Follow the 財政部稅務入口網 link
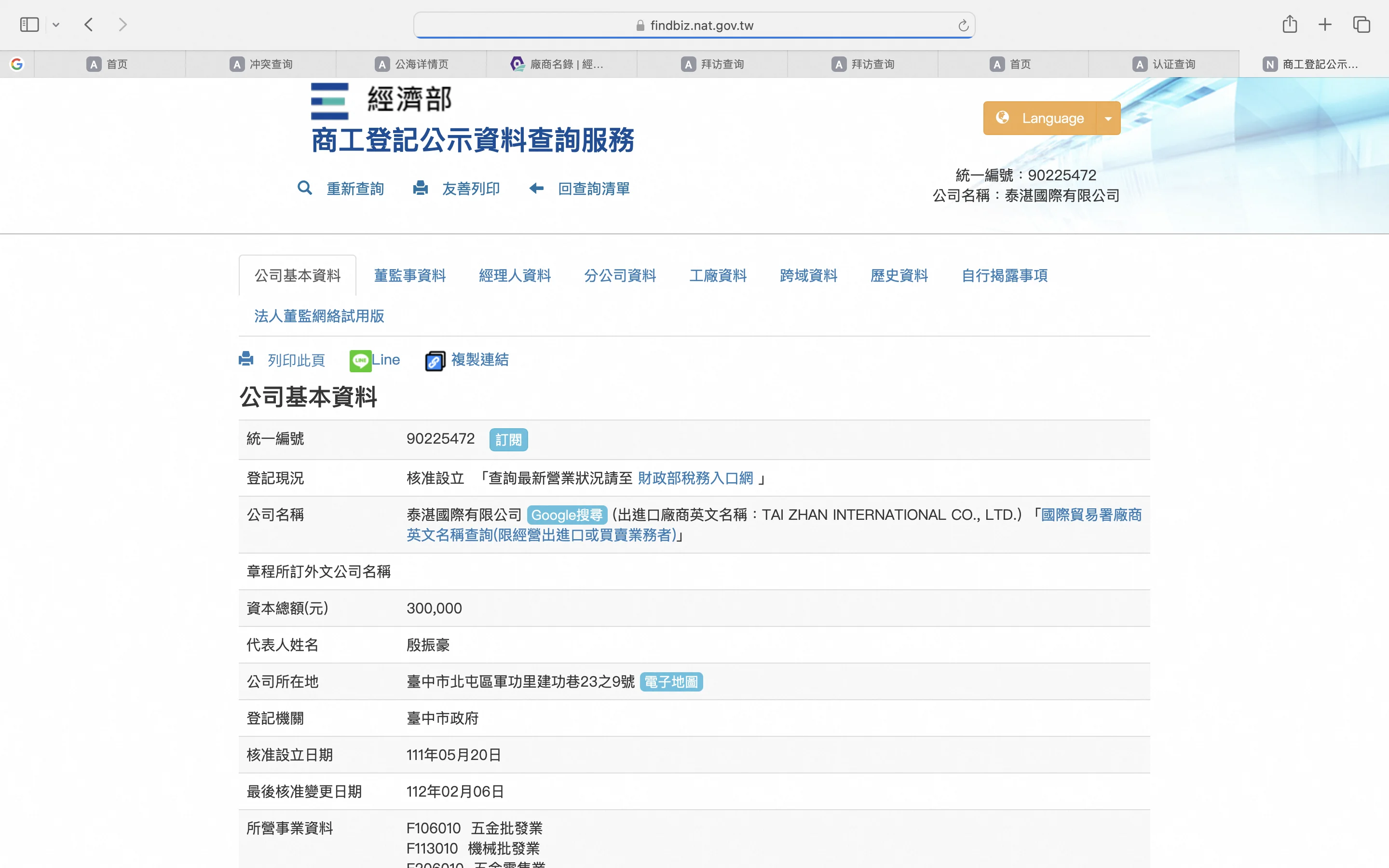The width and height of the screenshot is (1389, 868). [695, 478]
